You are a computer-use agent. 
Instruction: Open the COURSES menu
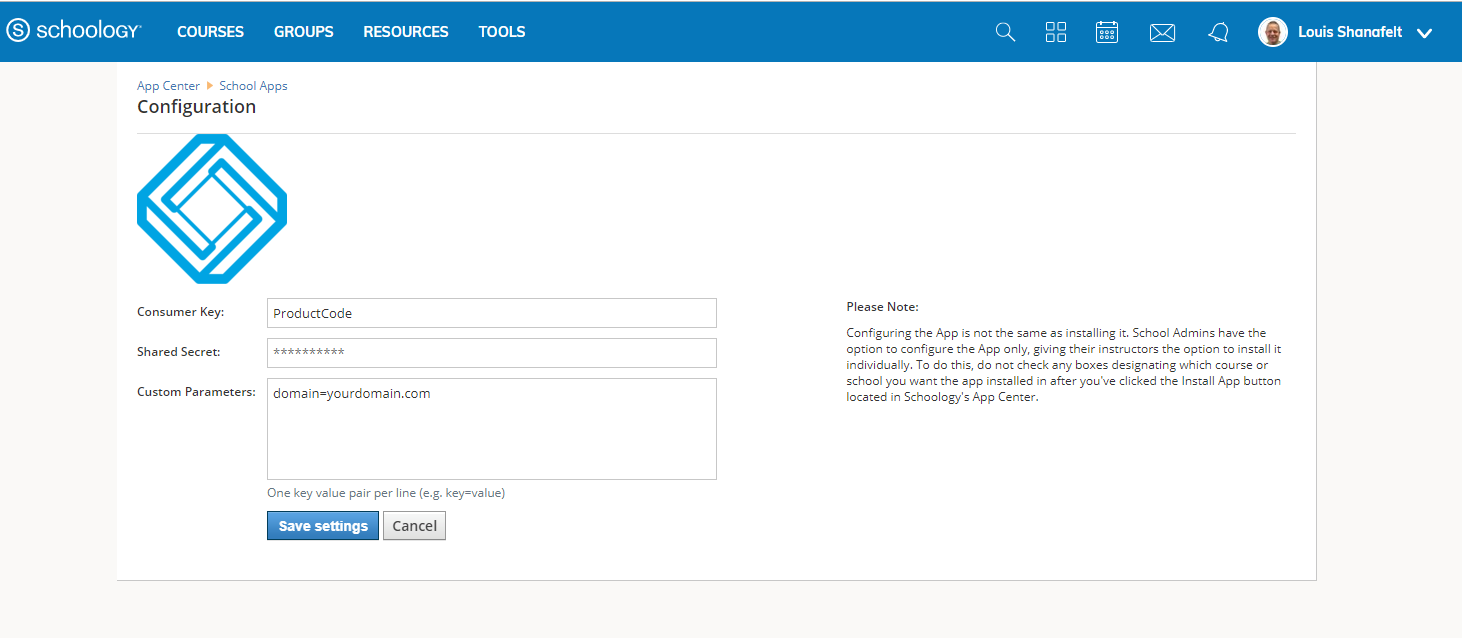coord(210,32)
